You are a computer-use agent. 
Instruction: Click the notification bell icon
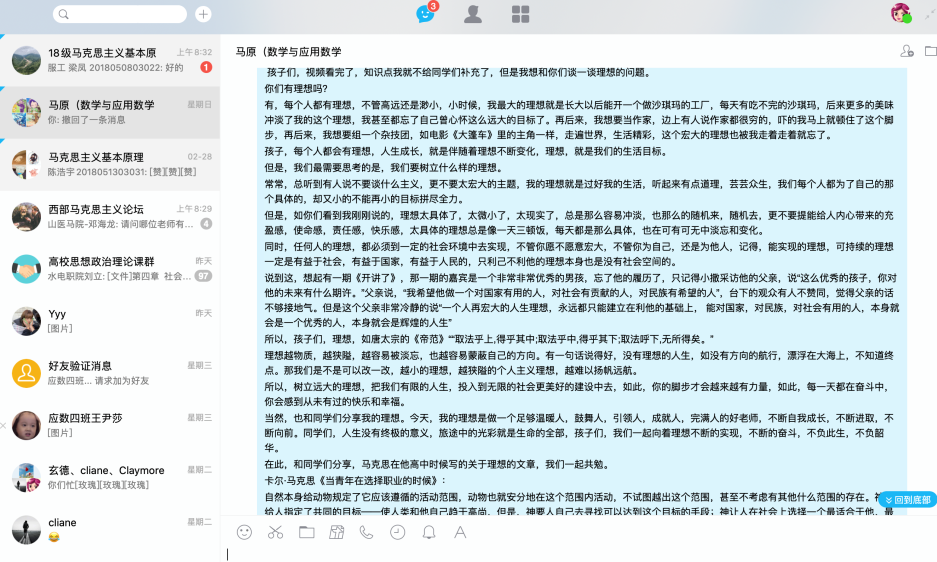429,532
